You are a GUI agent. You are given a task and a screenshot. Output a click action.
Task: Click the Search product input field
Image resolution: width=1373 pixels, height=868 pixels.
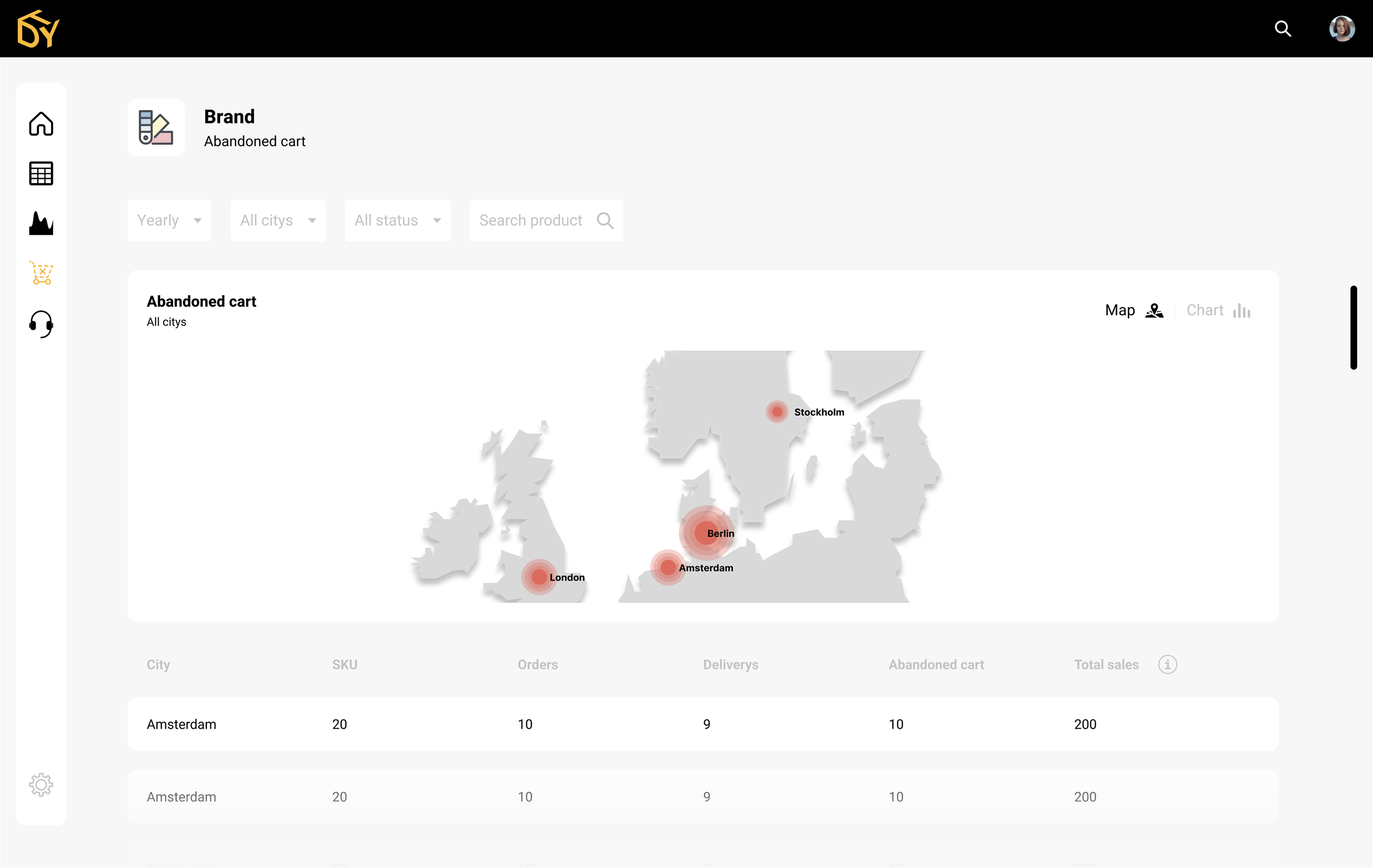tap(536, 220)
